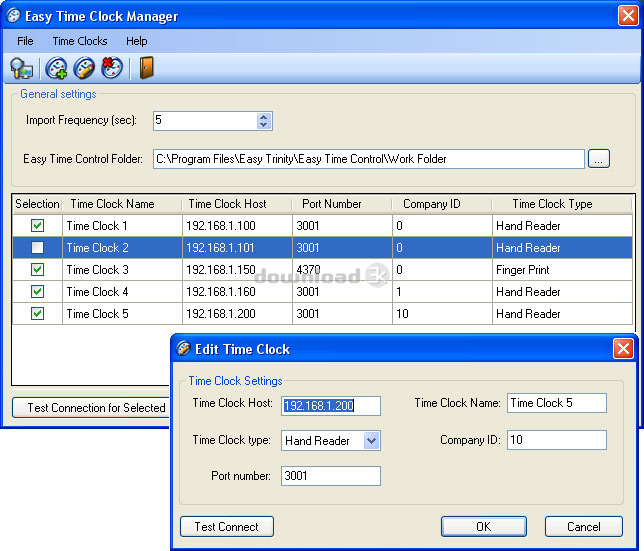Increase Import Frequency with up arrow

click(x=264, y=117)
